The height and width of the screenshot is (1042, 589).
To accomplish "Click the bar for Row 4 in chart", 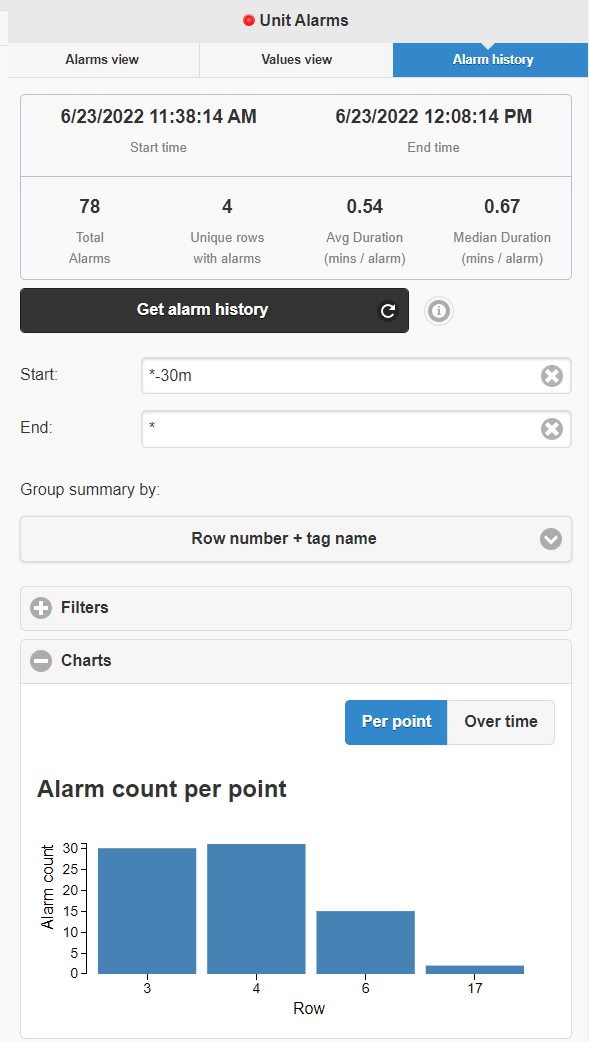I will click(x=256, y=908).
